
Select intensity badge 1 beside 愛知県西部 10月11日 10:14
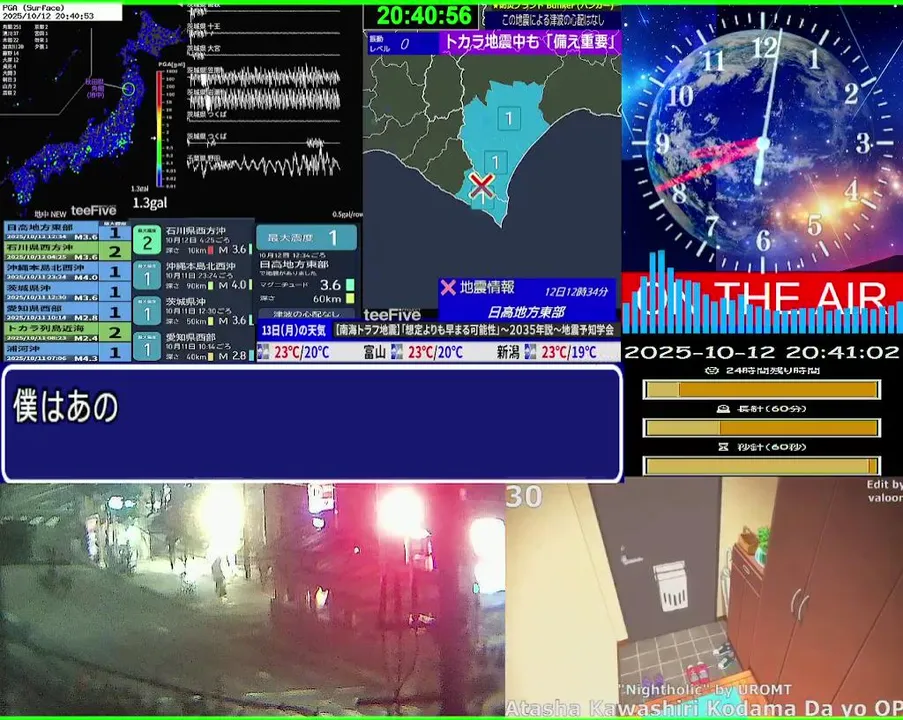click(x=147, y=347)
